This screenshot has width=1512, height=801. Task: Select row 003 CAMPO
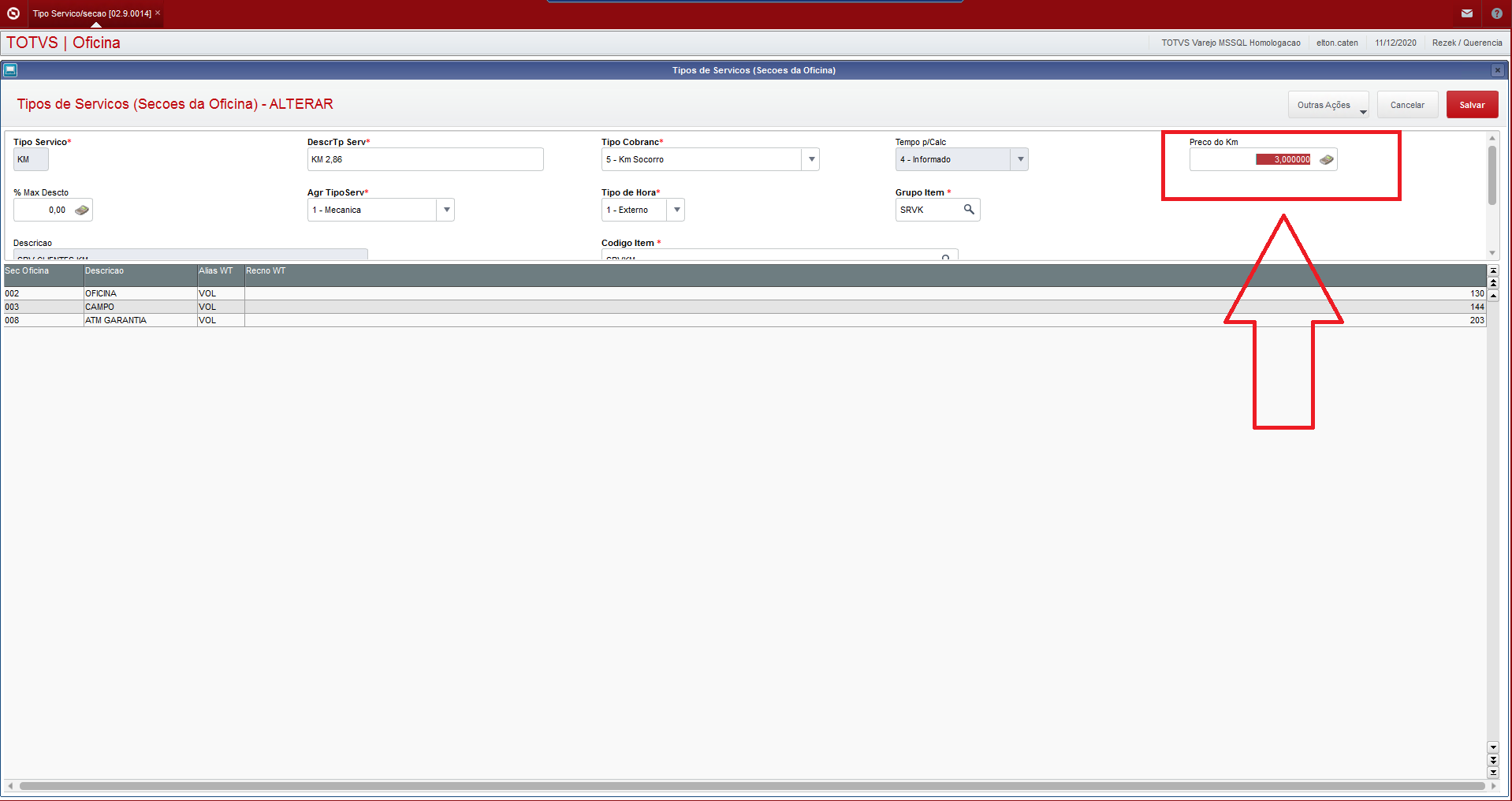[x=745, y=307]
